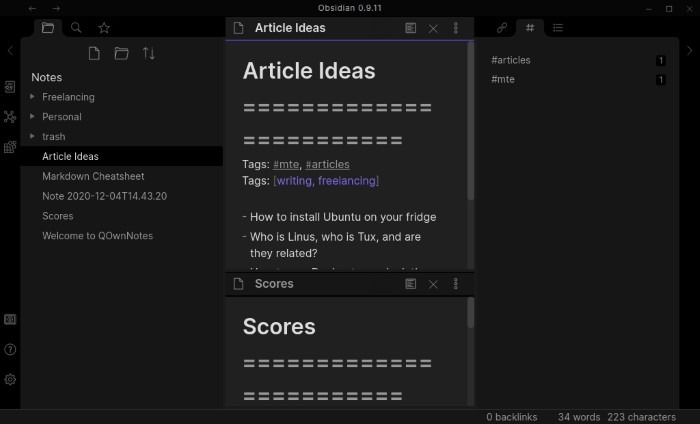Open the markdown format importer ribbon icon
Viewport: 700px width, 424px height.
[10, 147]
